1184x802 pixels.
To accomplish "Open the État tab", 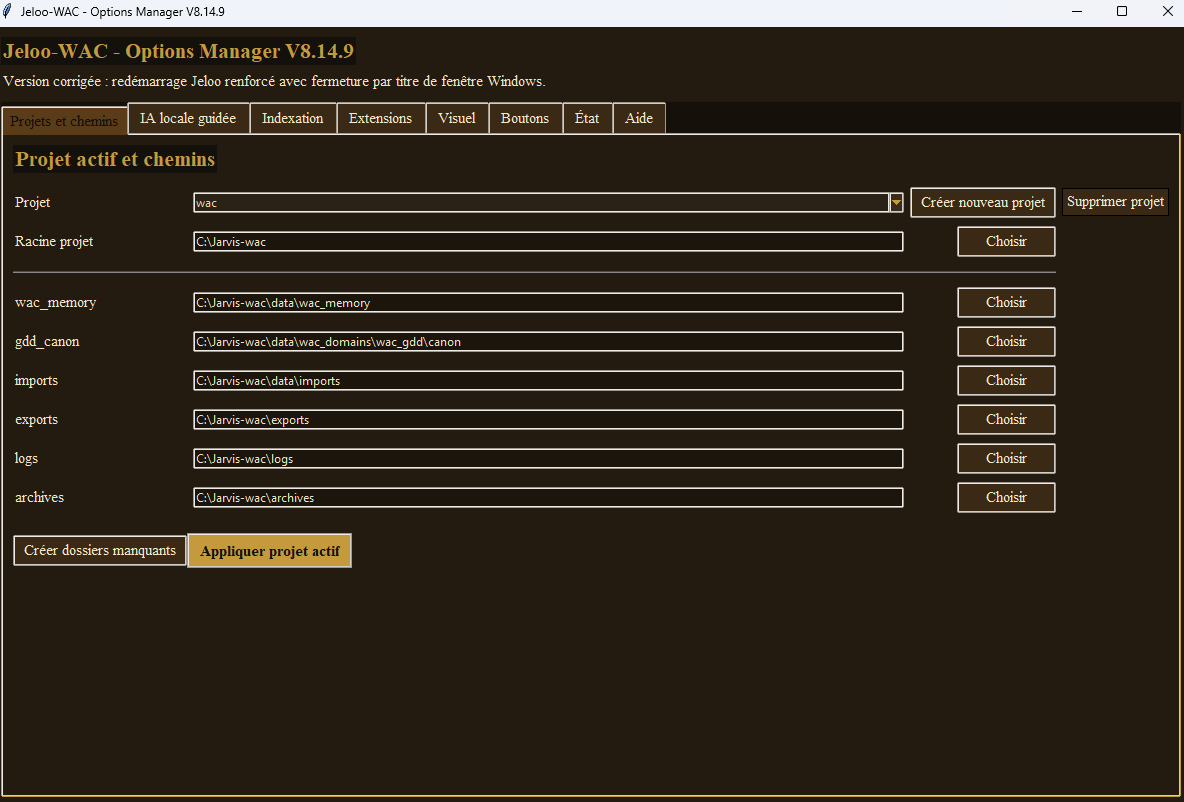I will point(587,119).
